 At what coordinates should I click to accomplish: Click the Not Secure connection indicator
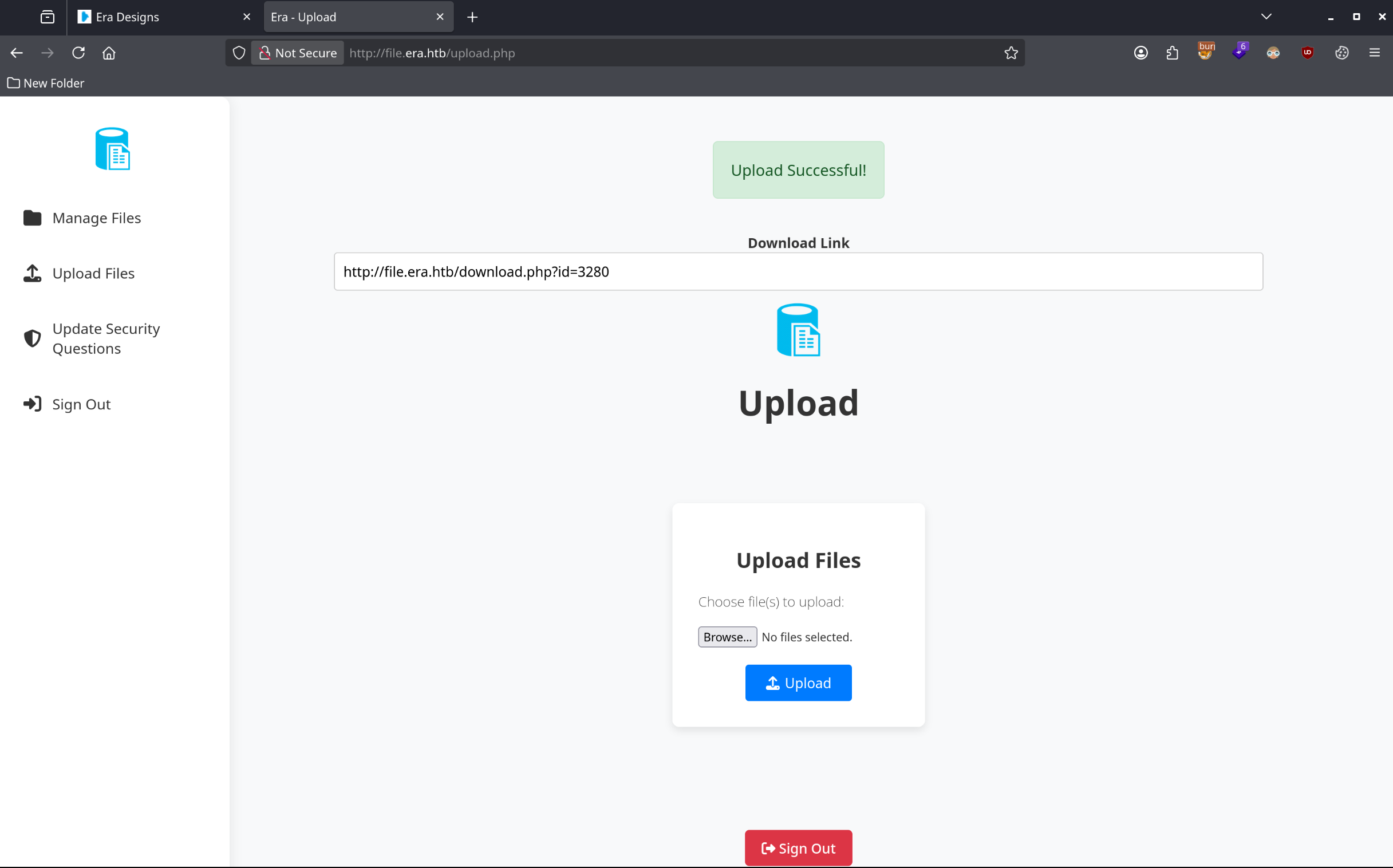(298, 53)
